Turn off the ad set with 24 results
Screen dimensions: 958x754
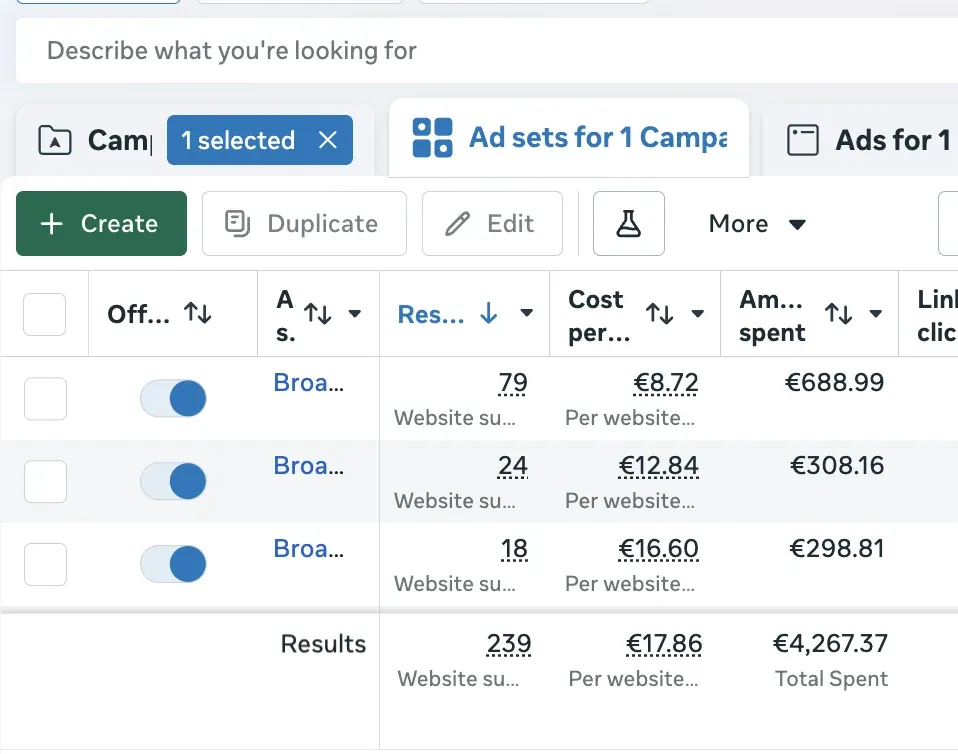[174, 481]
